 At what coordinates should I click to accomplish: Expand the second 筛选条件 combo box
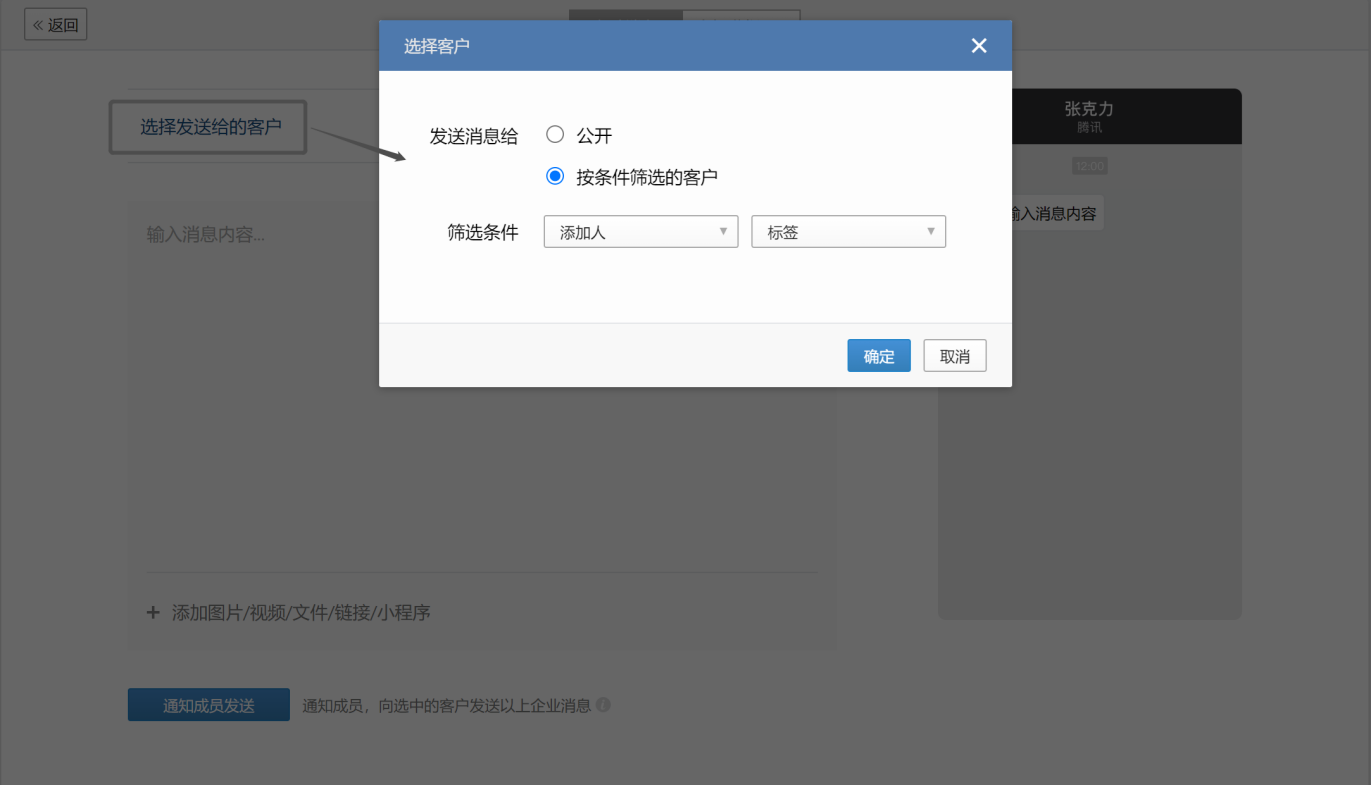coord(848,231)
